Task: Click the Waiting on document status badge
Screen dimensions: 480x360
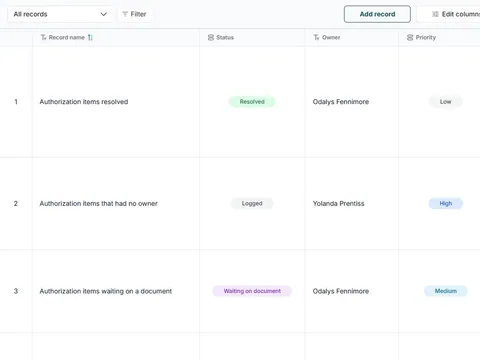Action: [x=252, y=291]
